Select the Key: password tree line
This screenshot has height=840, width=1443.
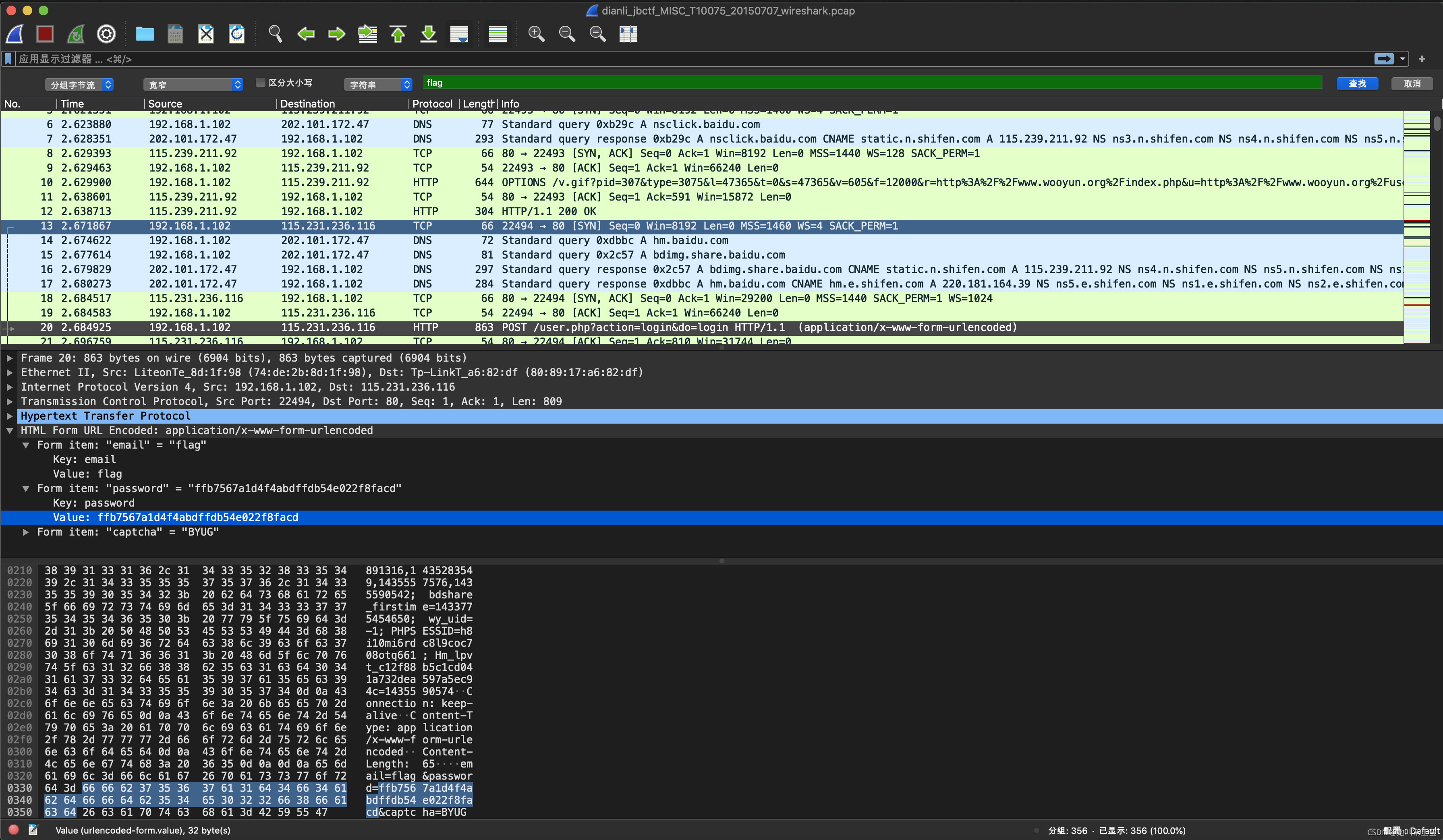[94, 503]
